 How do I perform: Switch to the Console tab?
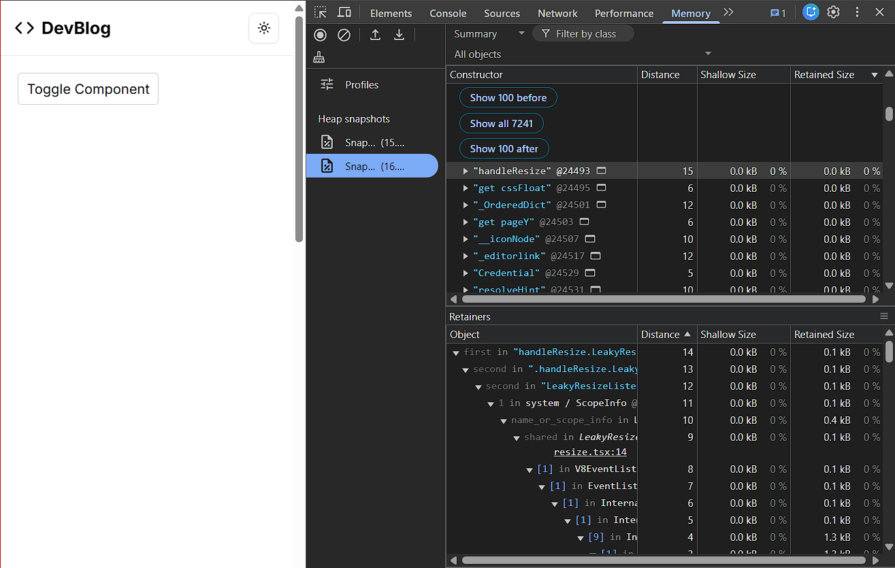coord(448,13)
